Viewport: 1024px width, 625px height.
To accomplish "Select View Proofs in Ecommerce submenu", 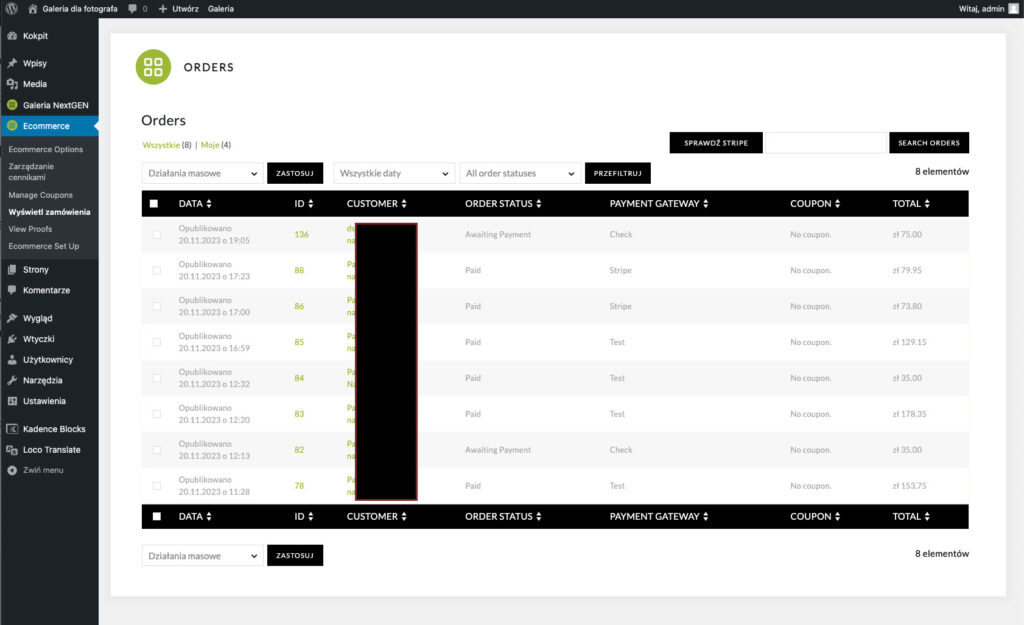I will click(30, 229).
